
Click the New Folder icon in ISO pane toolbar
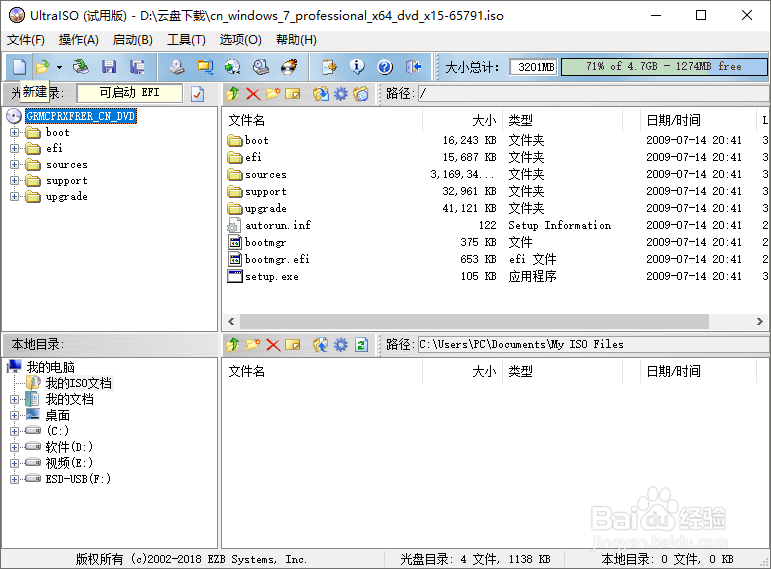click(273, 93)
